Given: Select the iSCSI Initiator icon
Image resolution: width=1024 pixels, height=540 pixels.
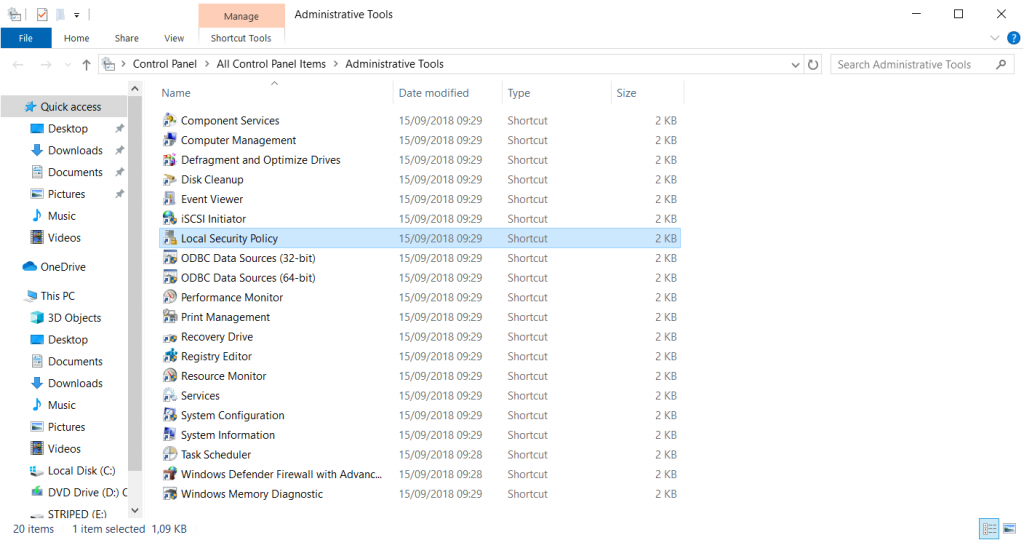Looking at the screenshot, I should click(170, 218).
